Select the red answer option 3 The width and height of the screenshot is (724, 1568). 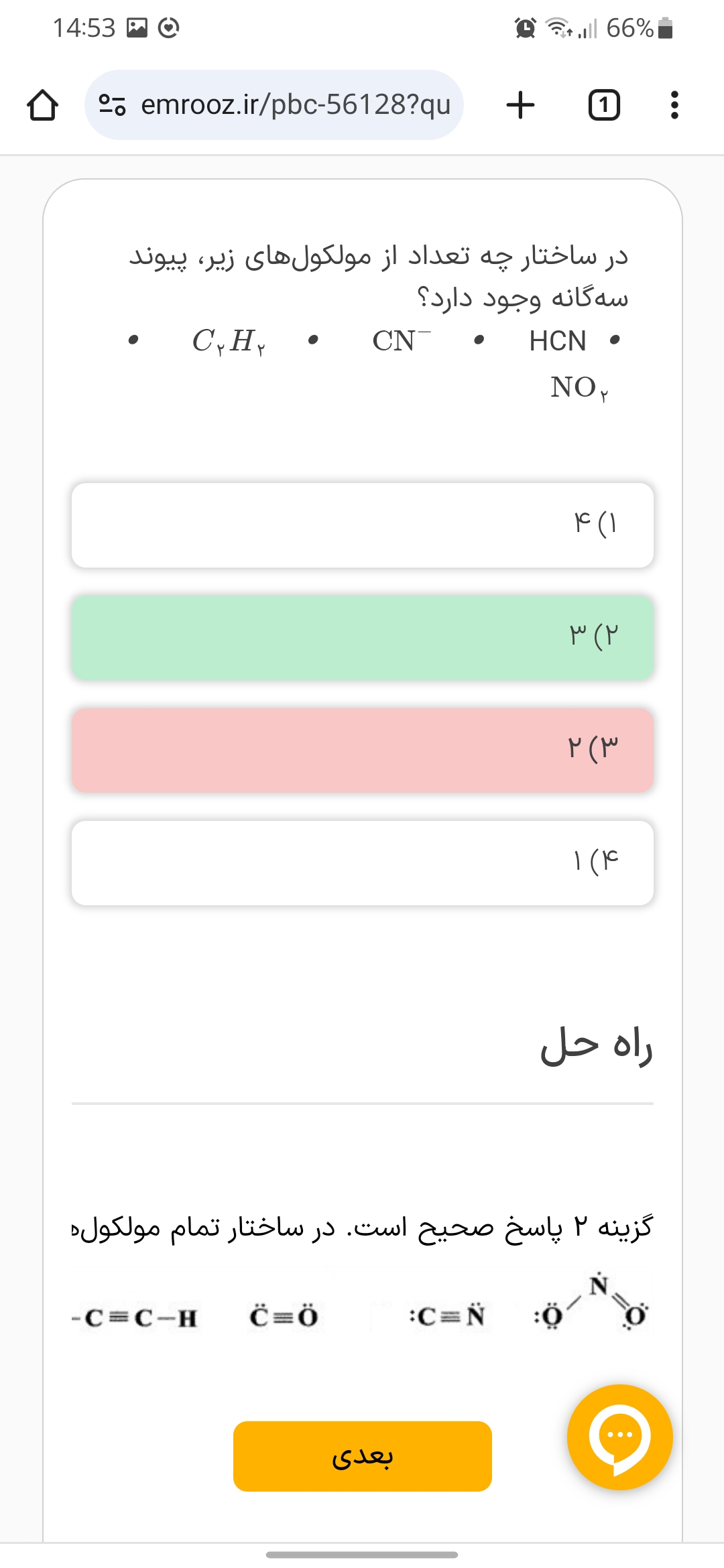pyautogui.click(x=362, y=750)
